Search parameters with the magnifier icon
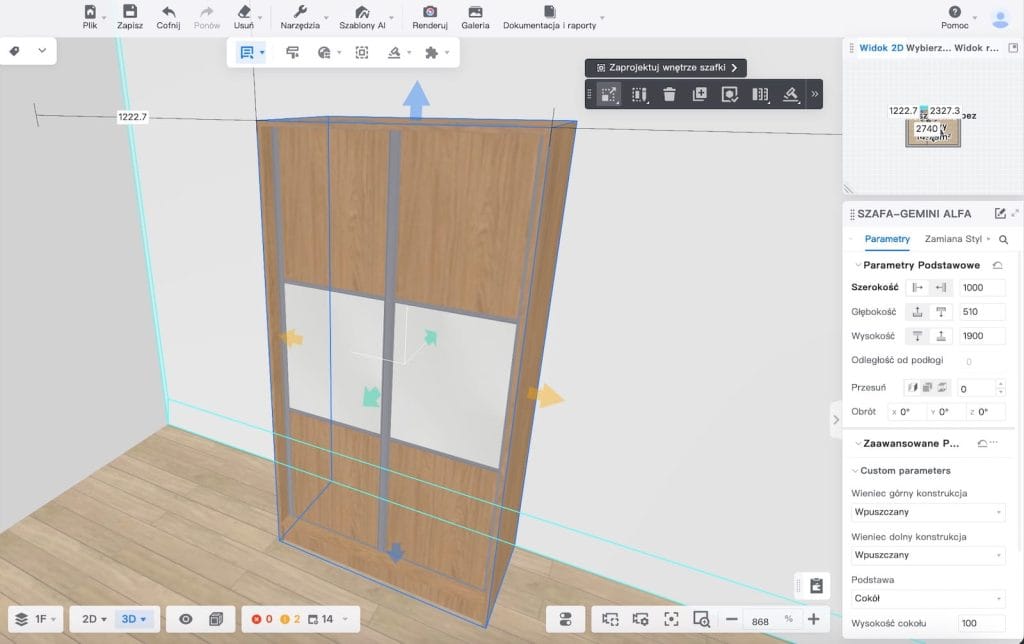 (x=1004, y=240)
